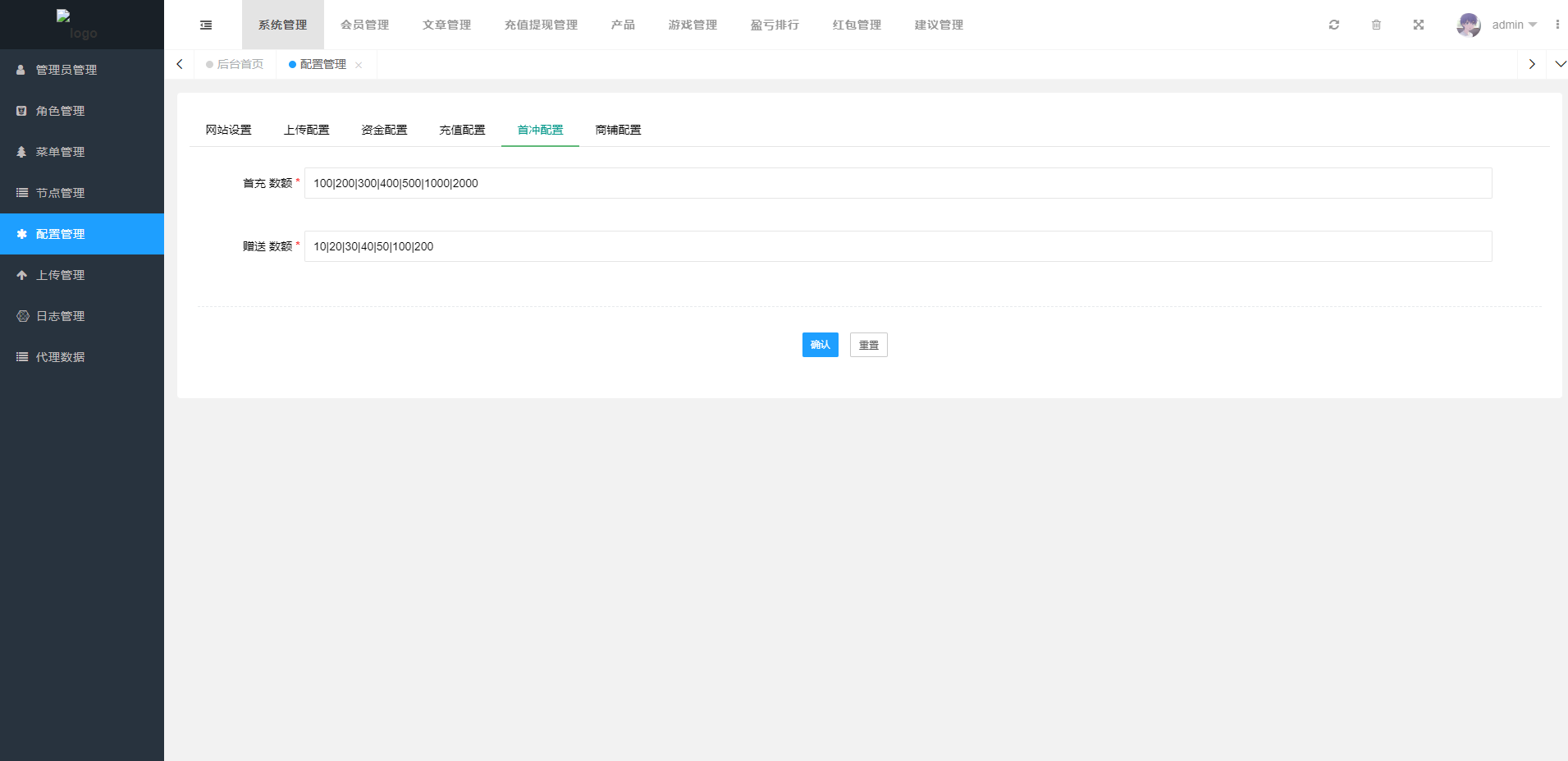The height and width of the screenshot is (761, 1568).
Task: Click the 赠送数额 input field
Action: (898, 246)
